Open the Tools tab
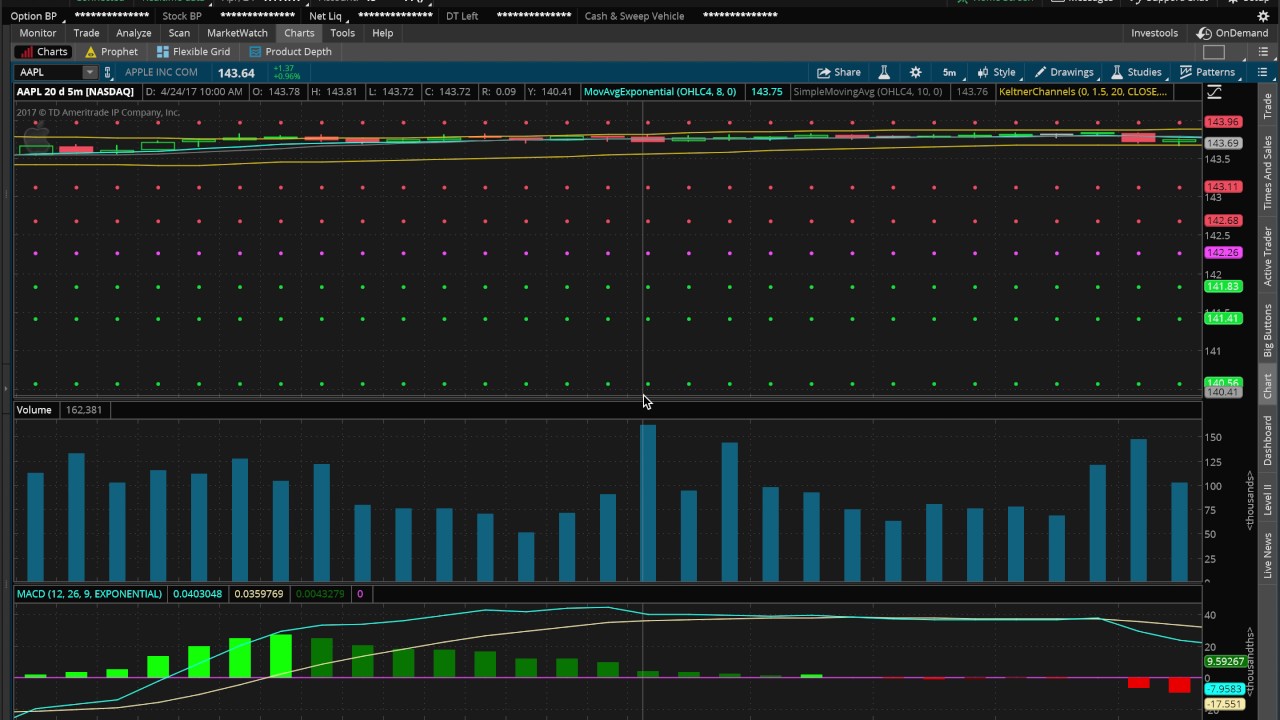 (x=342, y=33)
